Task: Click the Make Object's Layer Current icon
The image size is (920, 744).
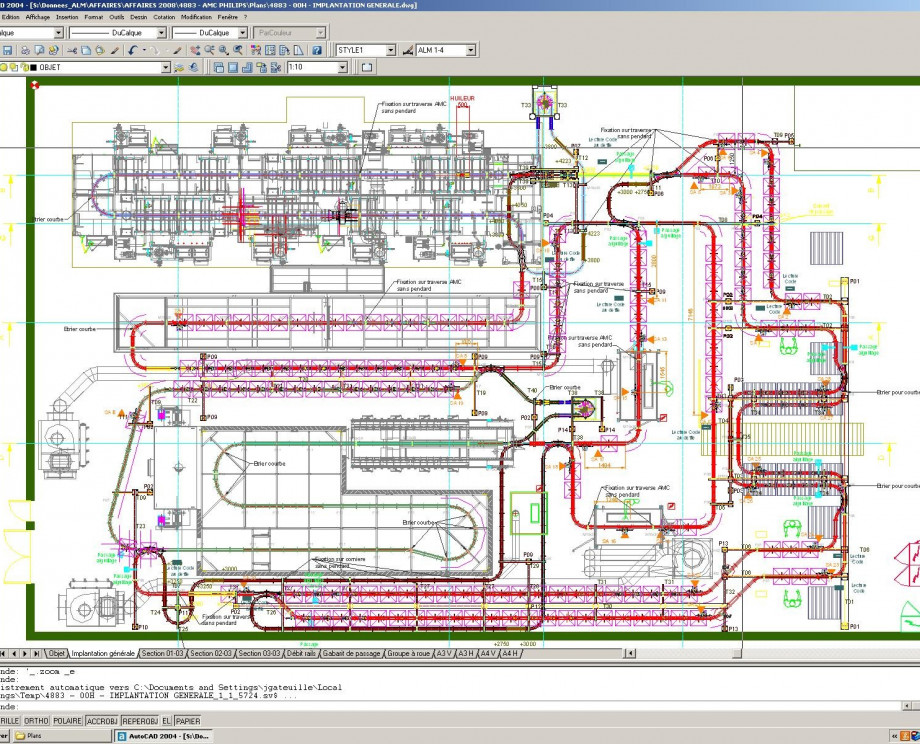Action: coord(180,67)
